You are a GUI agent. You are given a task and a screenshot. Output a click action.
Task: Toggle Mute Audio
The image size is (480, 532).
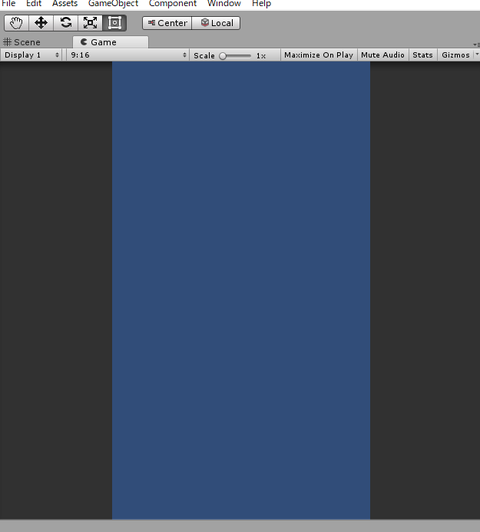point(383,55)
